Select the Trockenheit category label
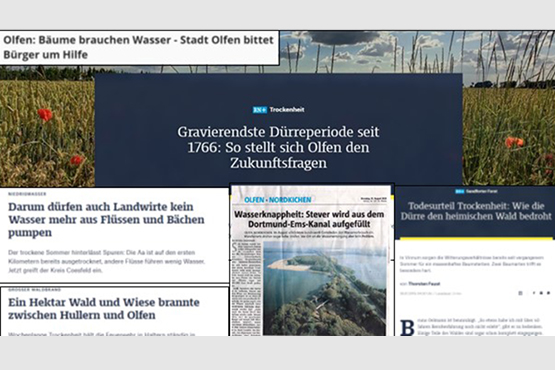The width and height of the screenshot is (555, 370). (287, 110)
